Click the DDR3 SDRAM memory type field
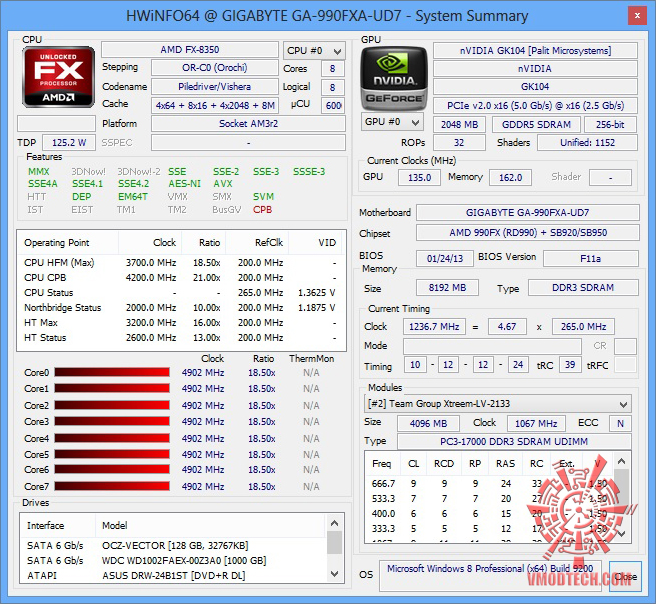The height and width of the screenshot is (604, 656). 583,288
